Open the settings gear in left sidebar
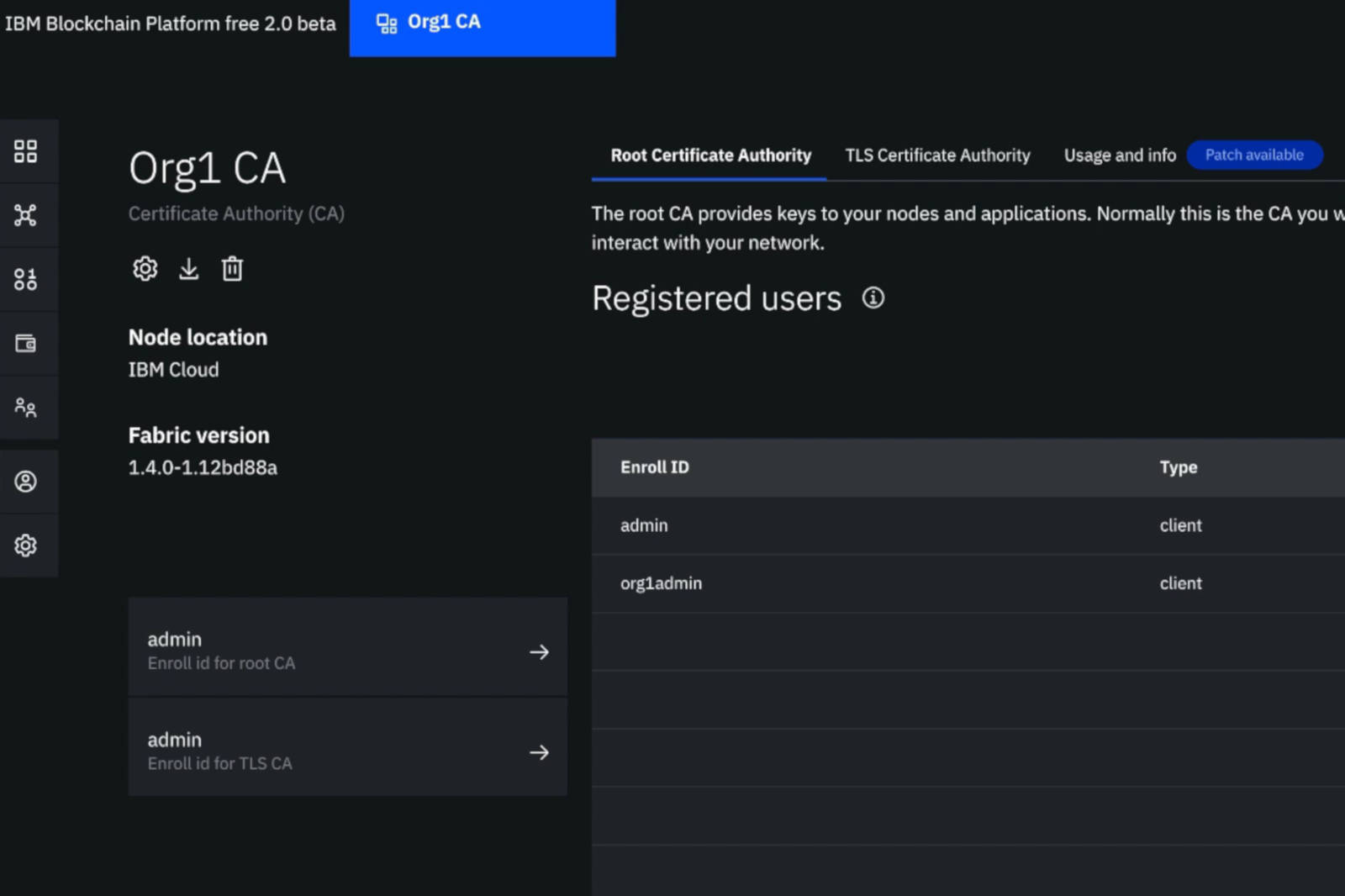1345x896 pixels. point(25,546)
